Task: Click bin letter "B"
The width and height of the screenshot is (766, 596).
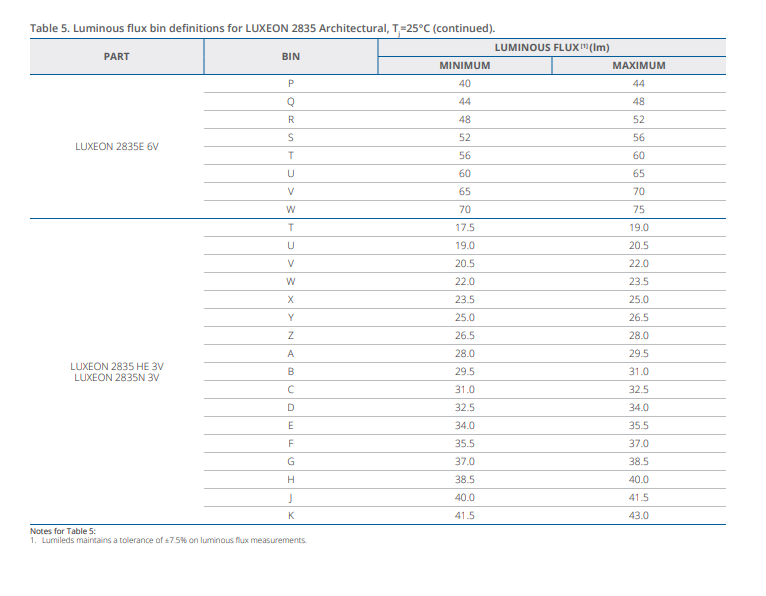Action: pyautogui.click(x=291, y=372)
